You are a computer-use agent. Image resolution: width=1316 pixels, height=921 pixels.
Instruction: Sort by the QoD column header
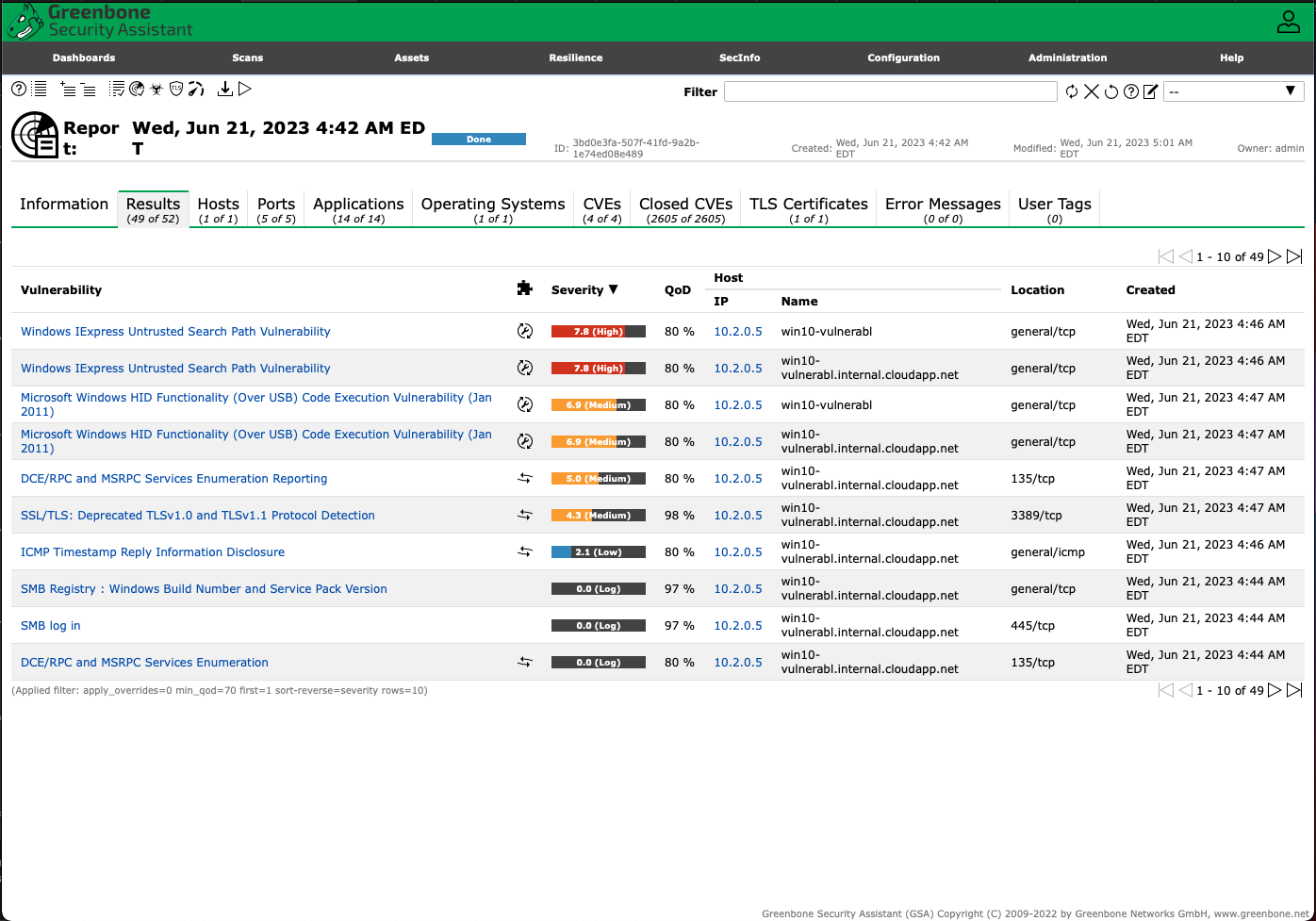click(678, 290)
